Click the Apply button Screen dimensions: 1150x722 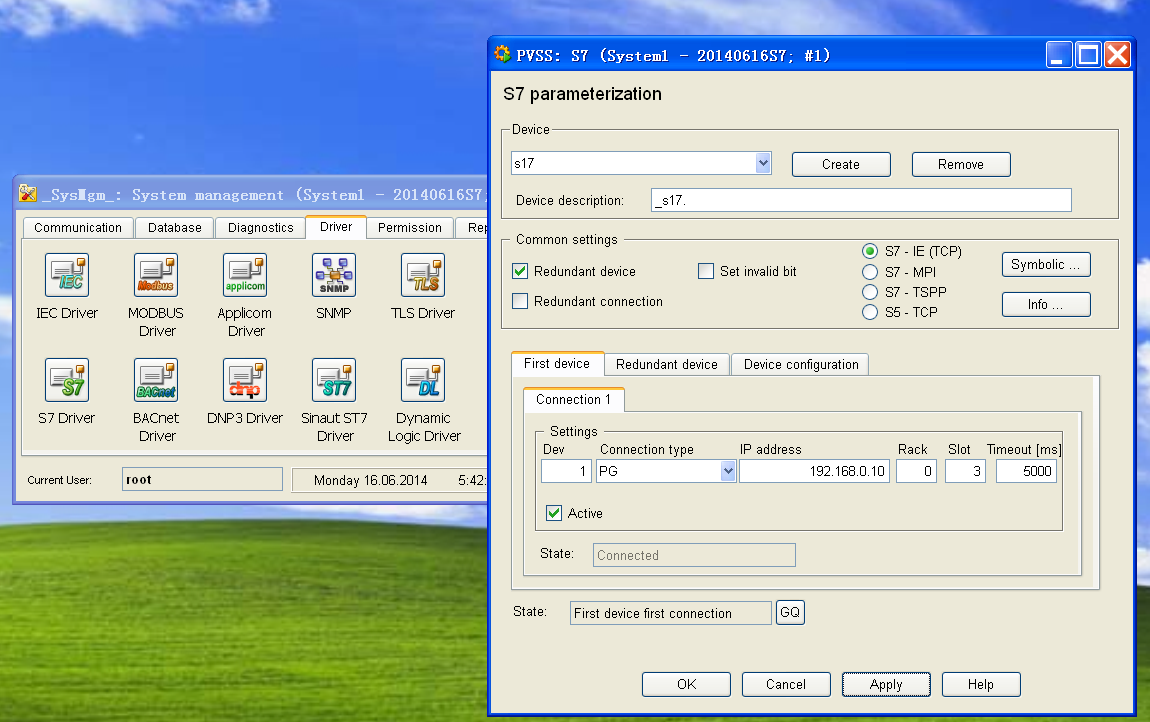tap(886, 685)
